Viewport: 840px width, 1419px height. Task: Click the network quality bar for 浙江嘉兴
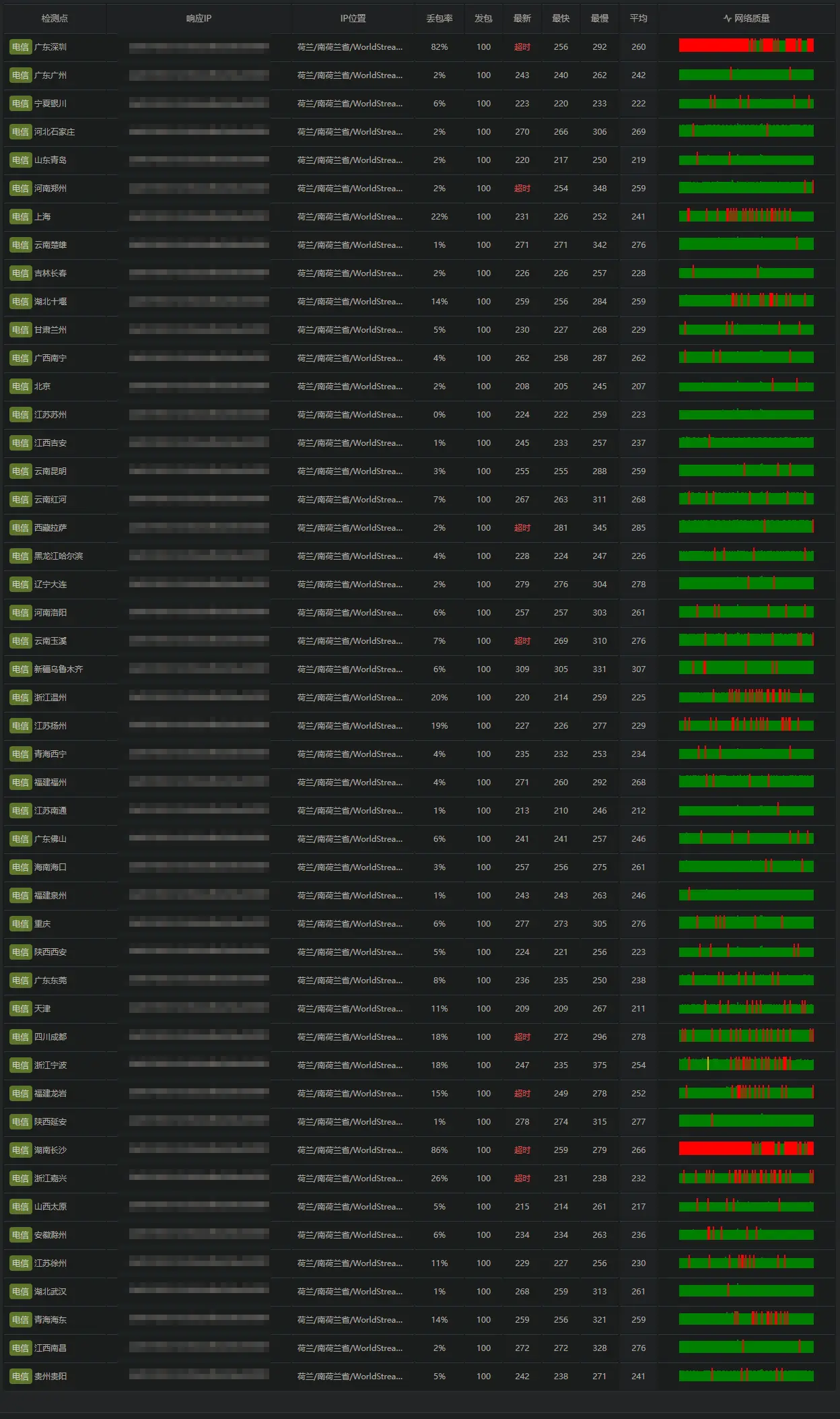click(746, 1177)
